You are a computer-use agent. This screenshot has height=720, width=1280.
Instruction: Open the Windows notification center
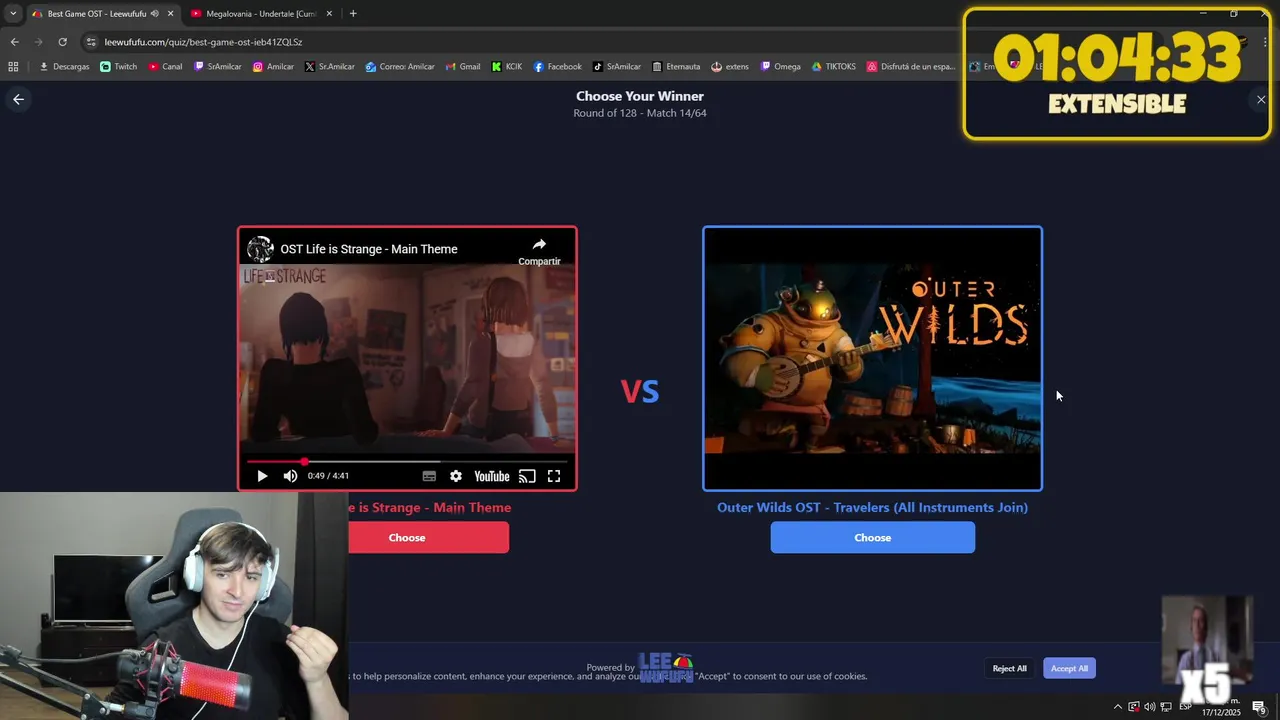click(1259, 707)
